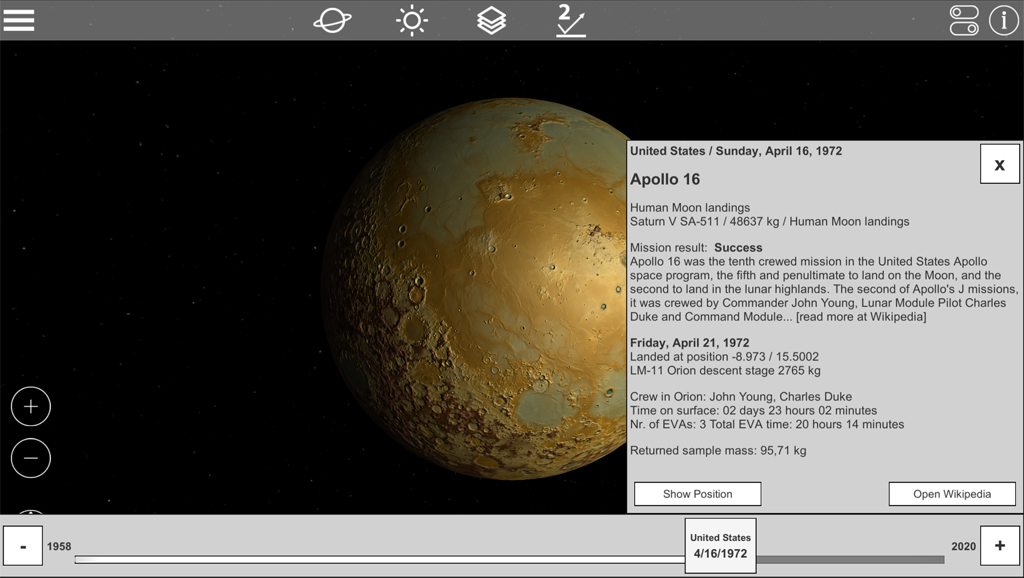The height and width of the screenshot is (578, 1024).
Task: Zoom in with the round plus button
Action: point(31,407)
